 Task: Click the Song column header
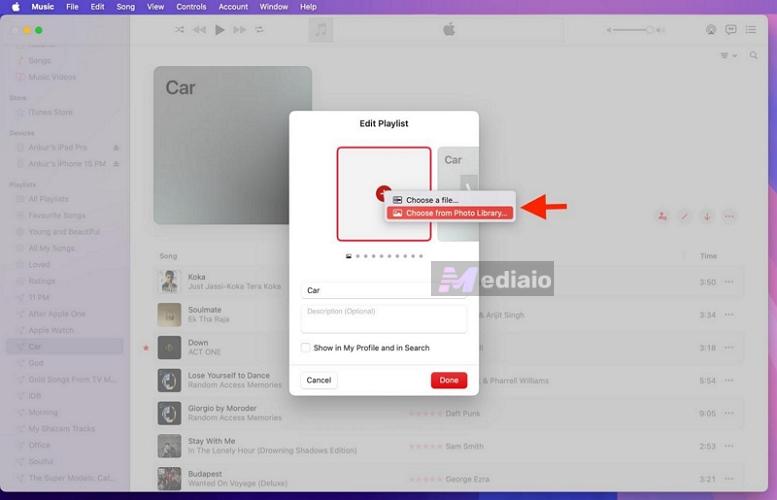tap(168, 256)
